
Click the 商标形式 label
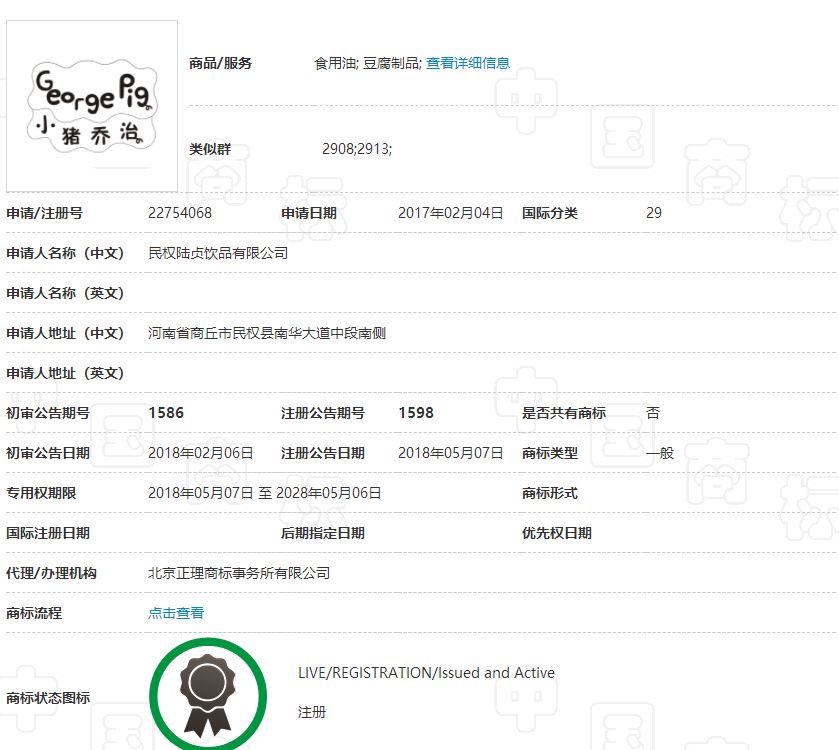(x=550, y=493)
